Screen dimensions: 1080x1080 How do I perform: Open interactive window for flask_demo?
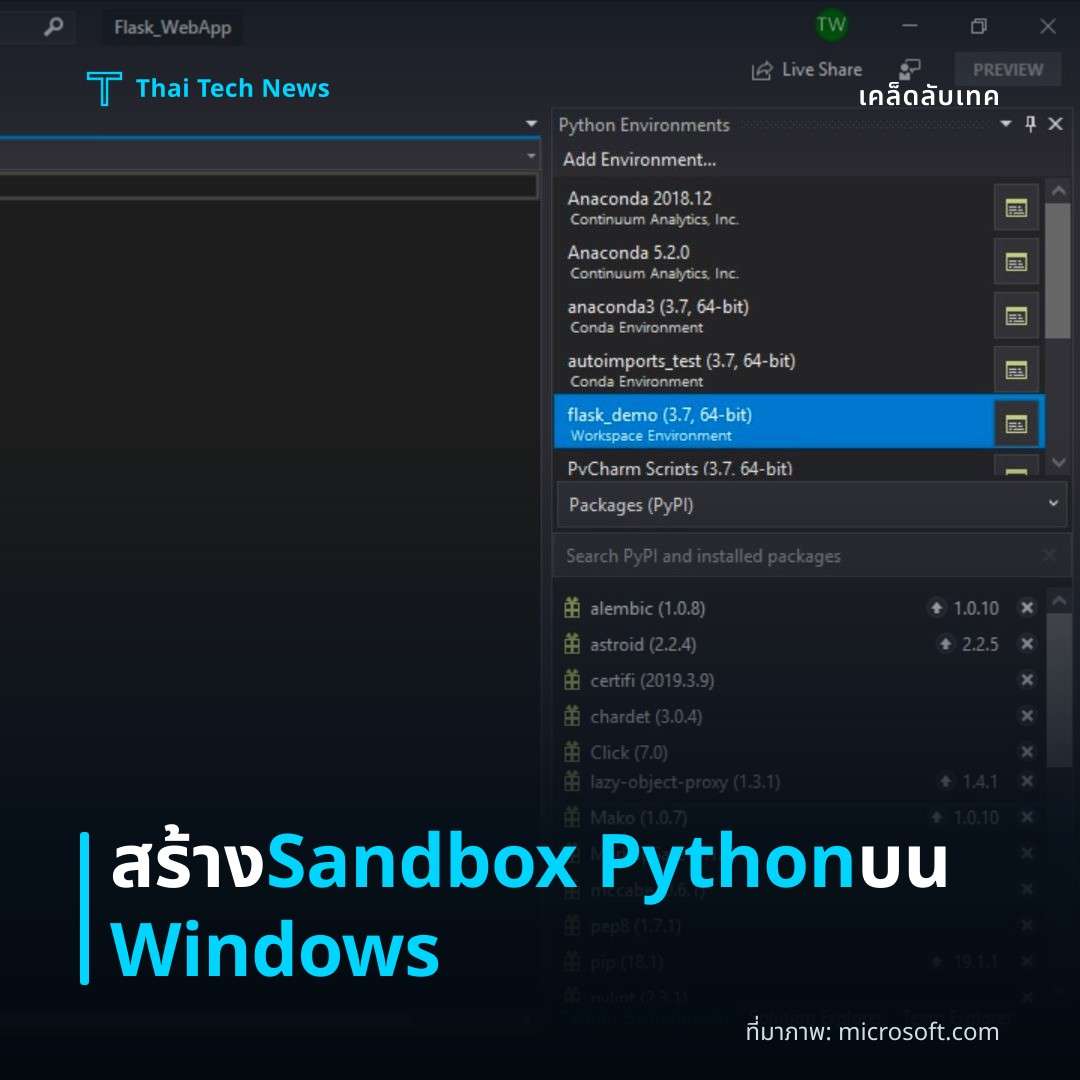[1016, 424]
